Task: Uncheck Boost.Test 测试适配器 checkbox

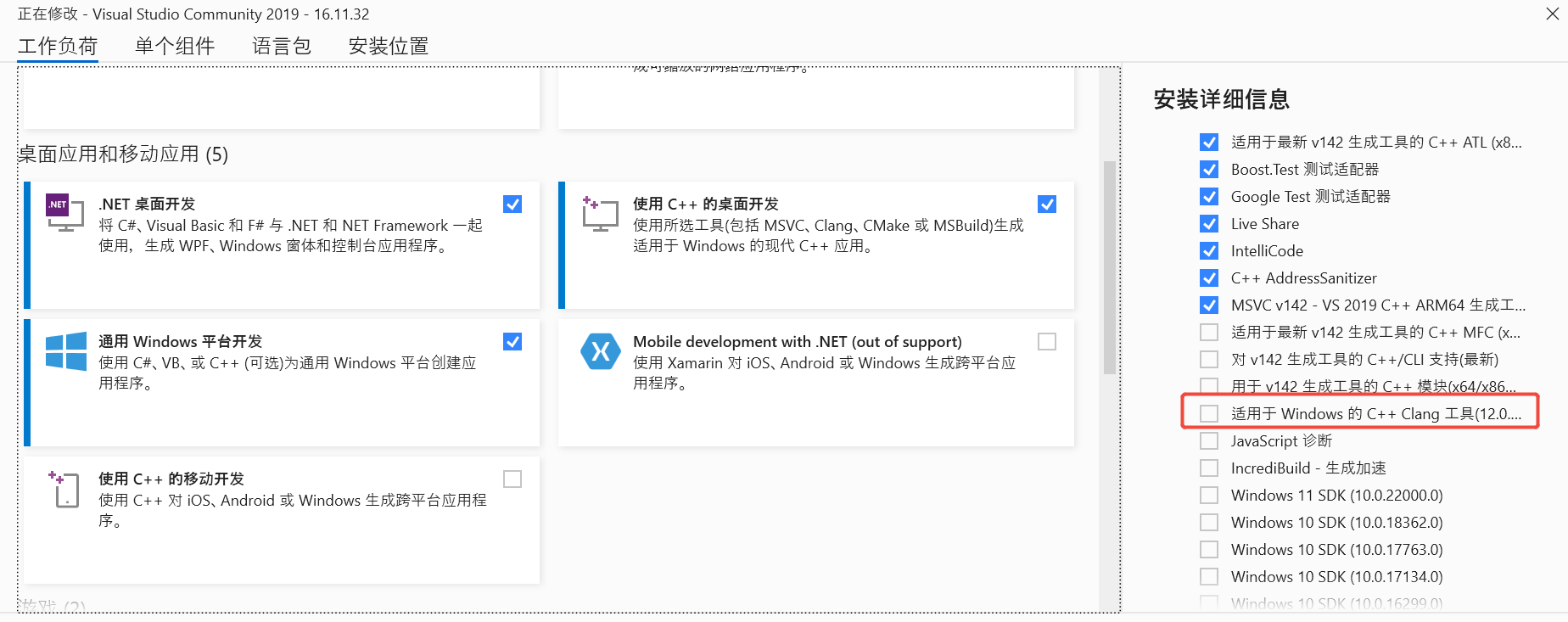Action: pyautogui.click(x=1209, y=170)
